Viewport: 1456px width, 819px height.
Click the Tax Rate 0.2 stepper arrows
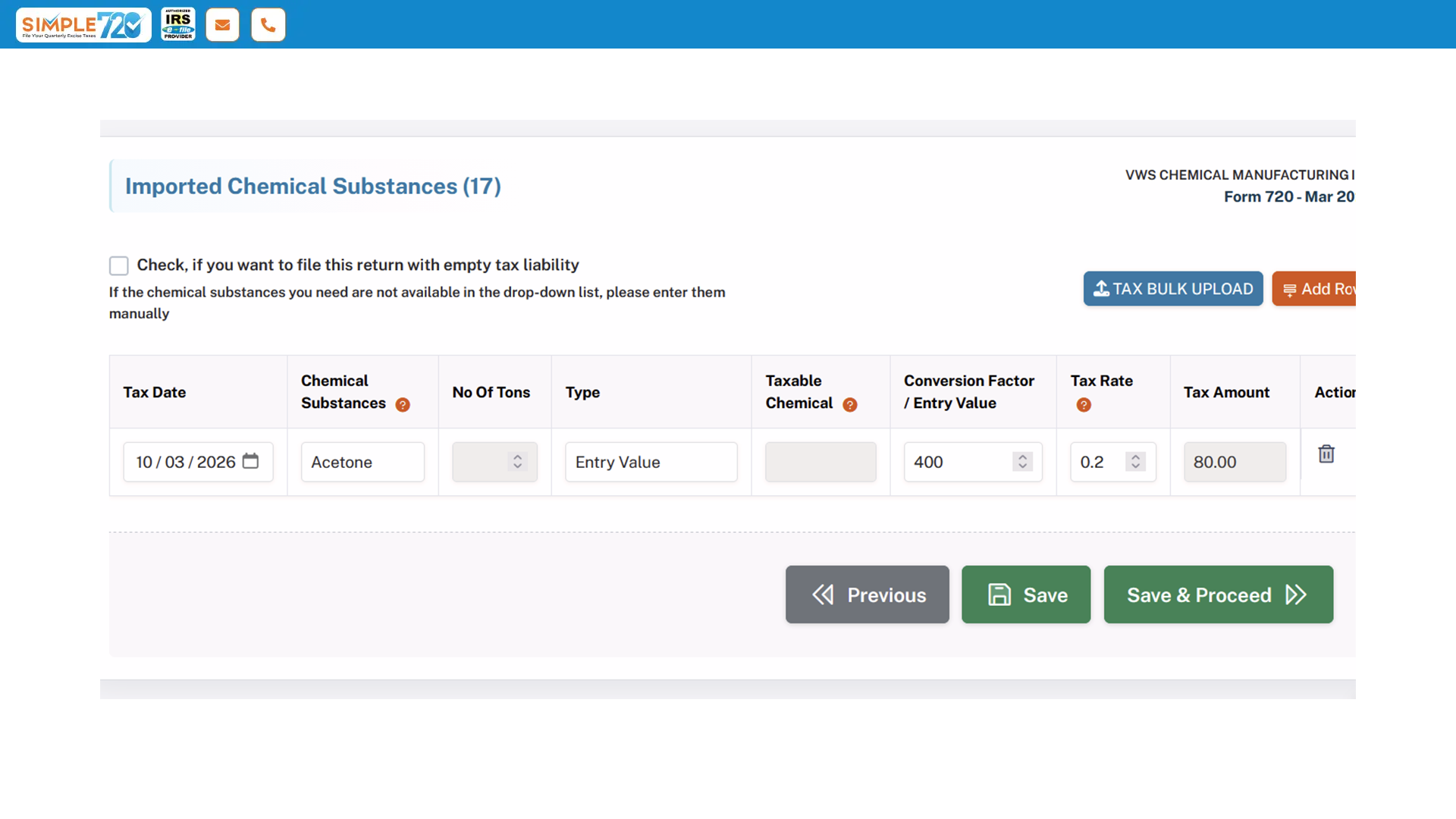(1135, 462)
